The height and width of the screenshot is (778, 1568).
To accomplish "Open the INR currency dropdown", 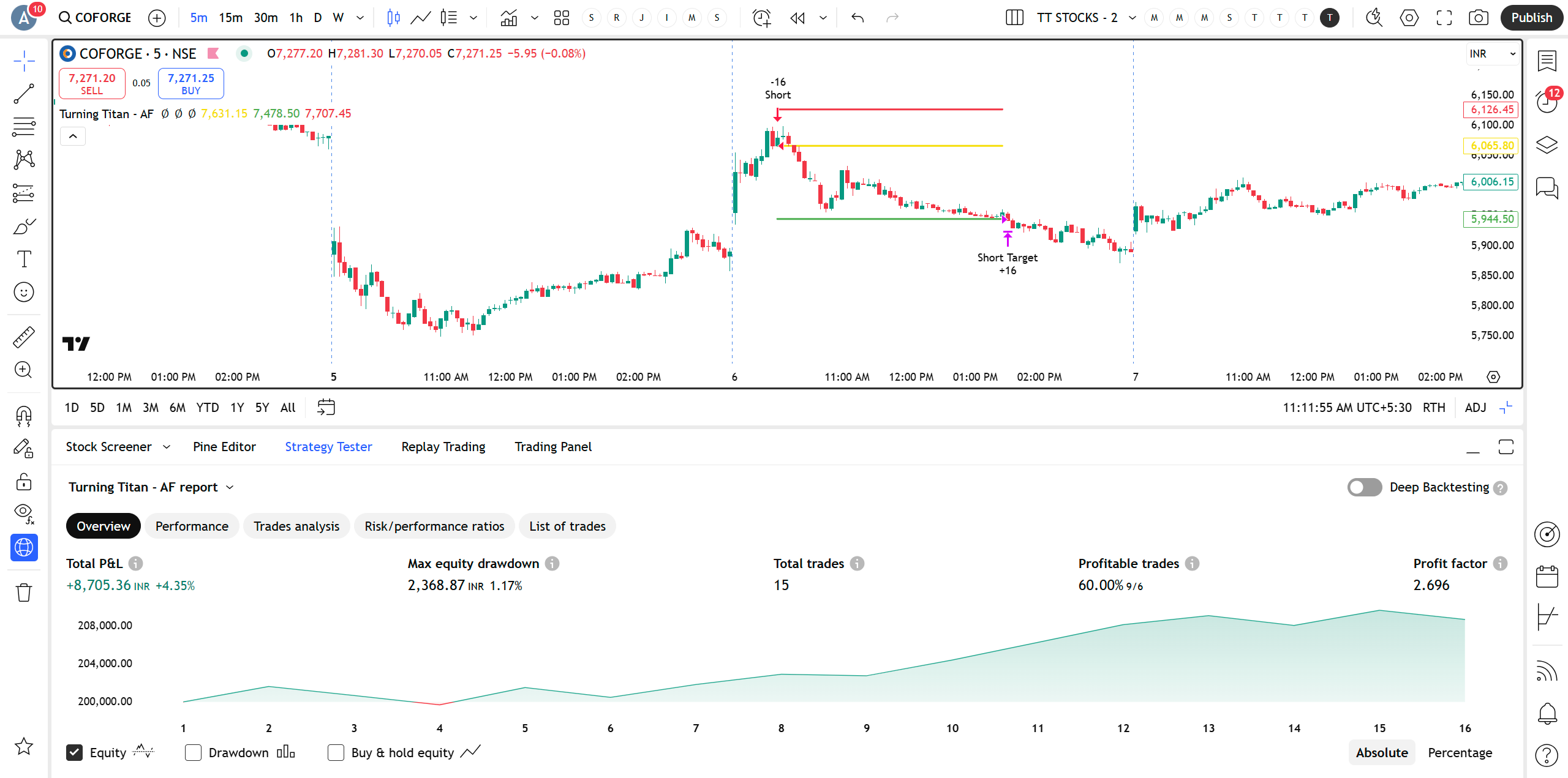I will [1493, 54].
